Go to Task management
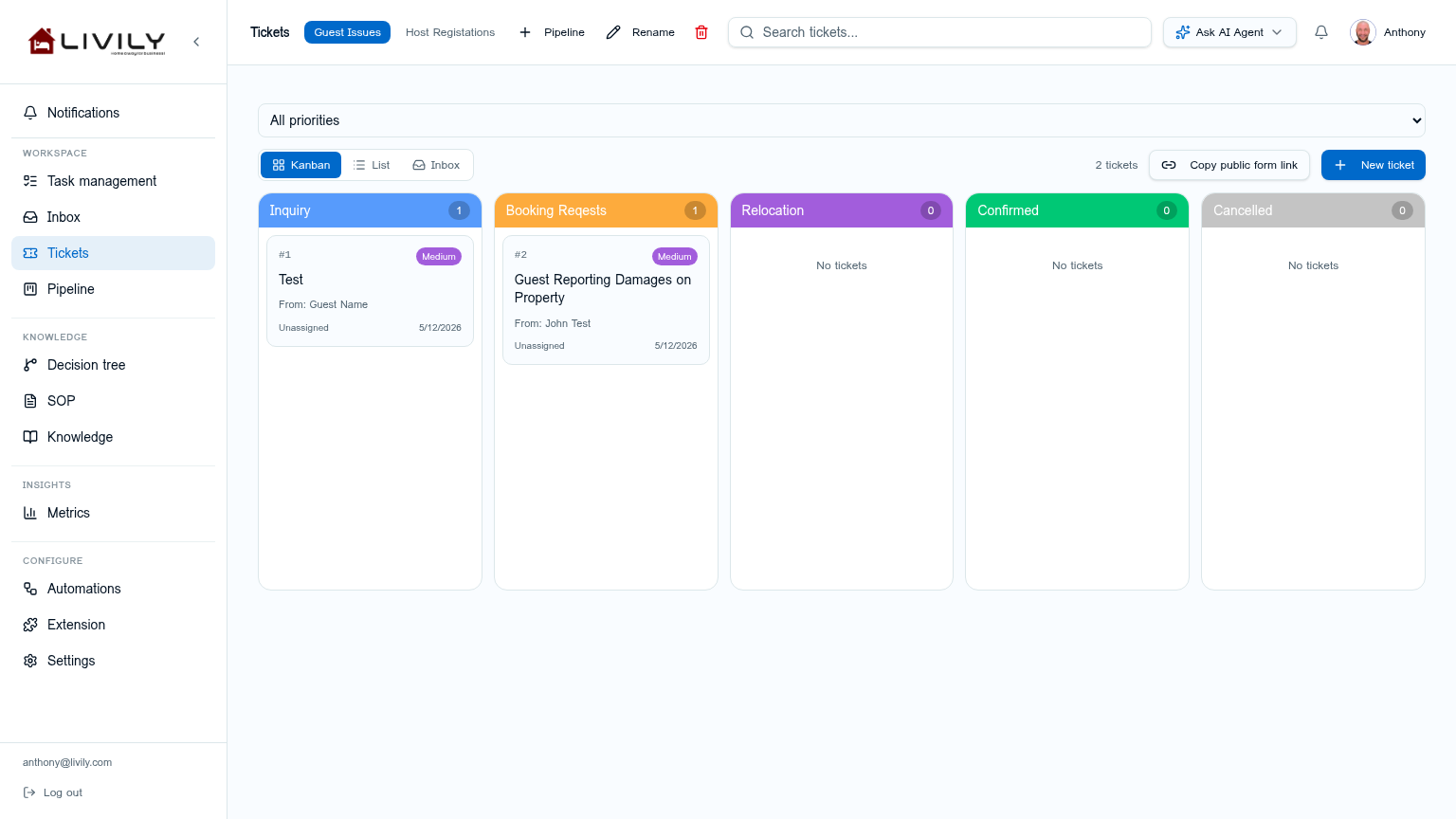The image size is (1456, 819). 113,181
